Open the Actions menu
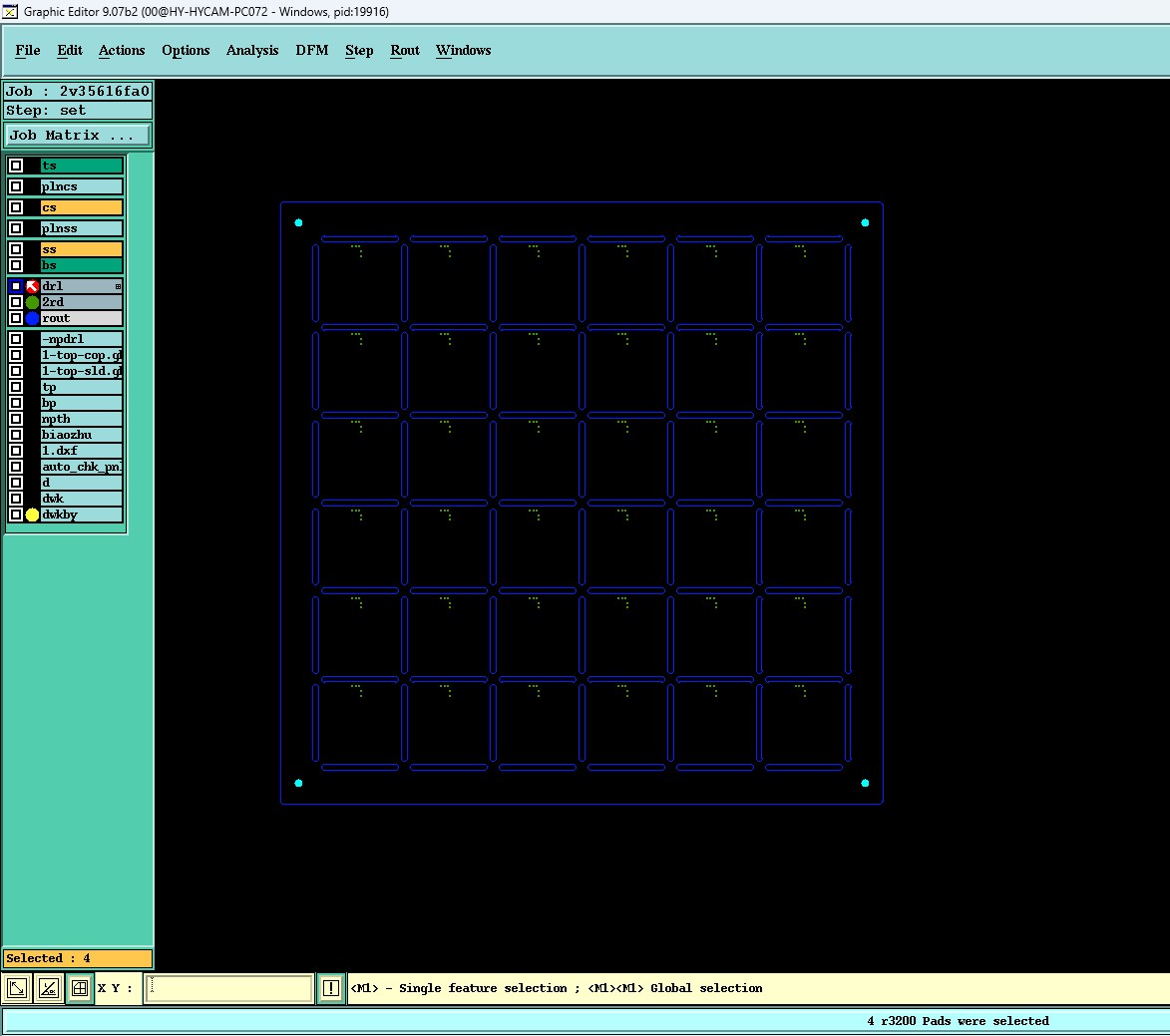Image resolution: width=1170 pixels, height=1036 pixels. (122, 50)
